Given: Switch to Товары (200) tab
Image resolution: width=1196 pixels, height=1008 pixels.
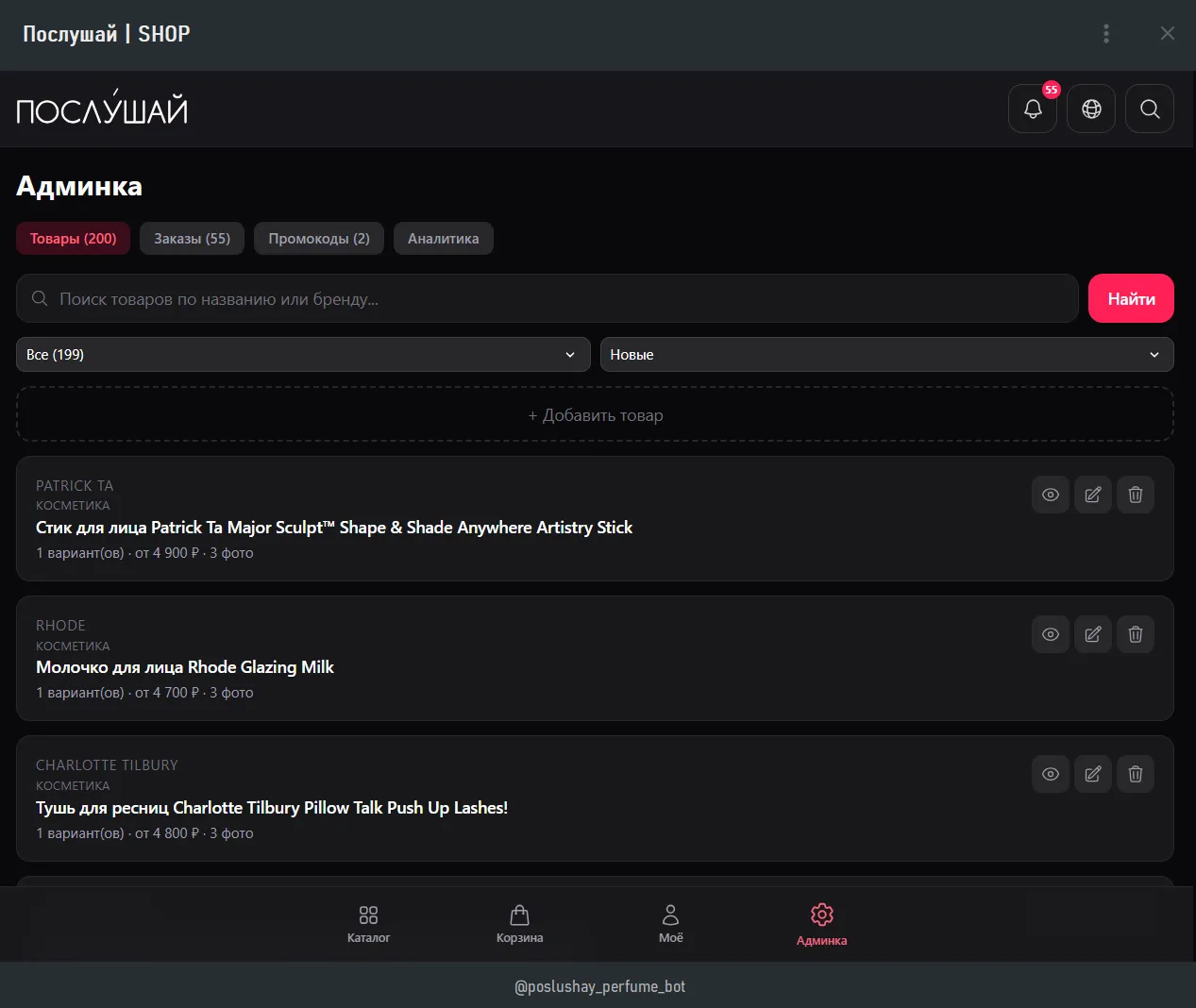Looking at the screenshot, I should pos(74,239).
